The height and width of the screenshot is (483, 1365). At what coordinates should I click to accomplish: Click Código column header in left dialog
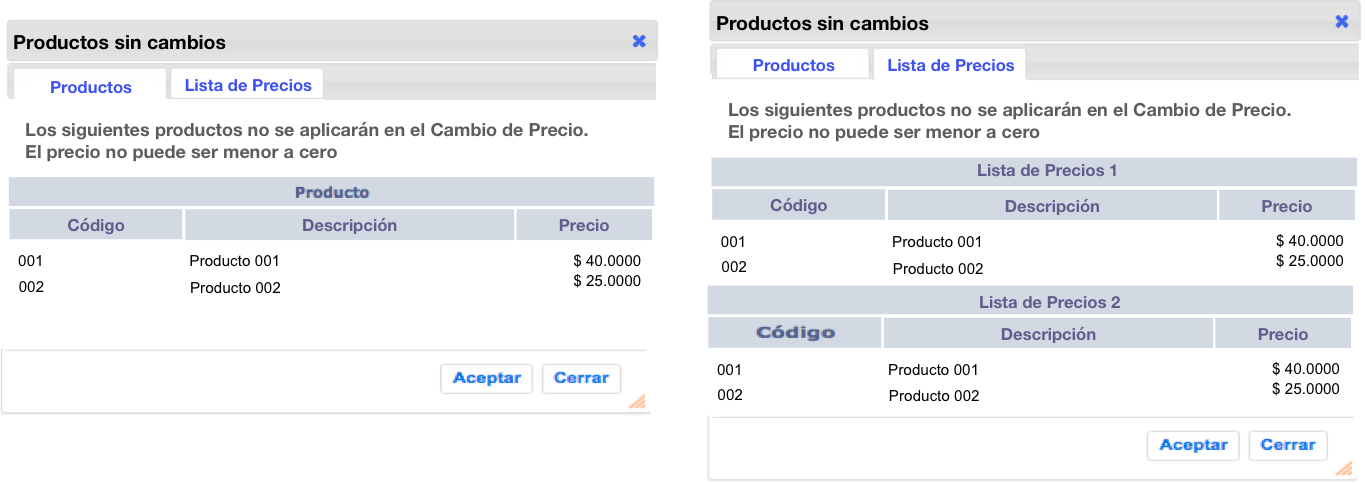pyautogui.click(x=96, y=225)
